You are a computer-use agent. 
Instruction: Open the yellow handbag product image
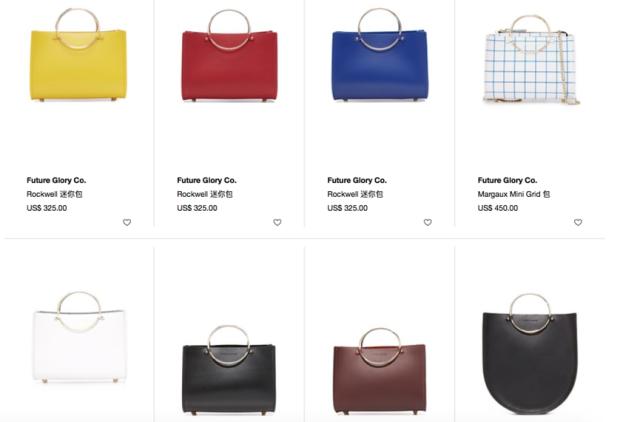tap(78, 55)
